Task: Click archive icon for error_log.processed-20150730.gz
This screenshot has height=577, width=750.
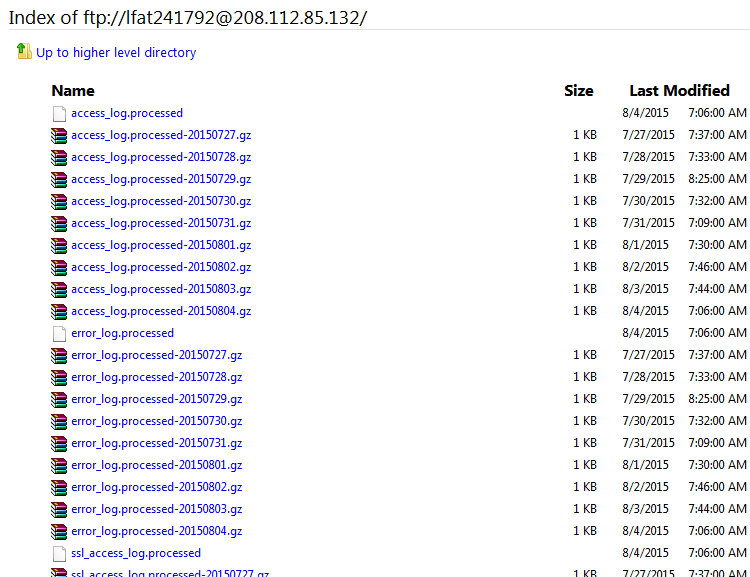Action: [x=59, y=422]
